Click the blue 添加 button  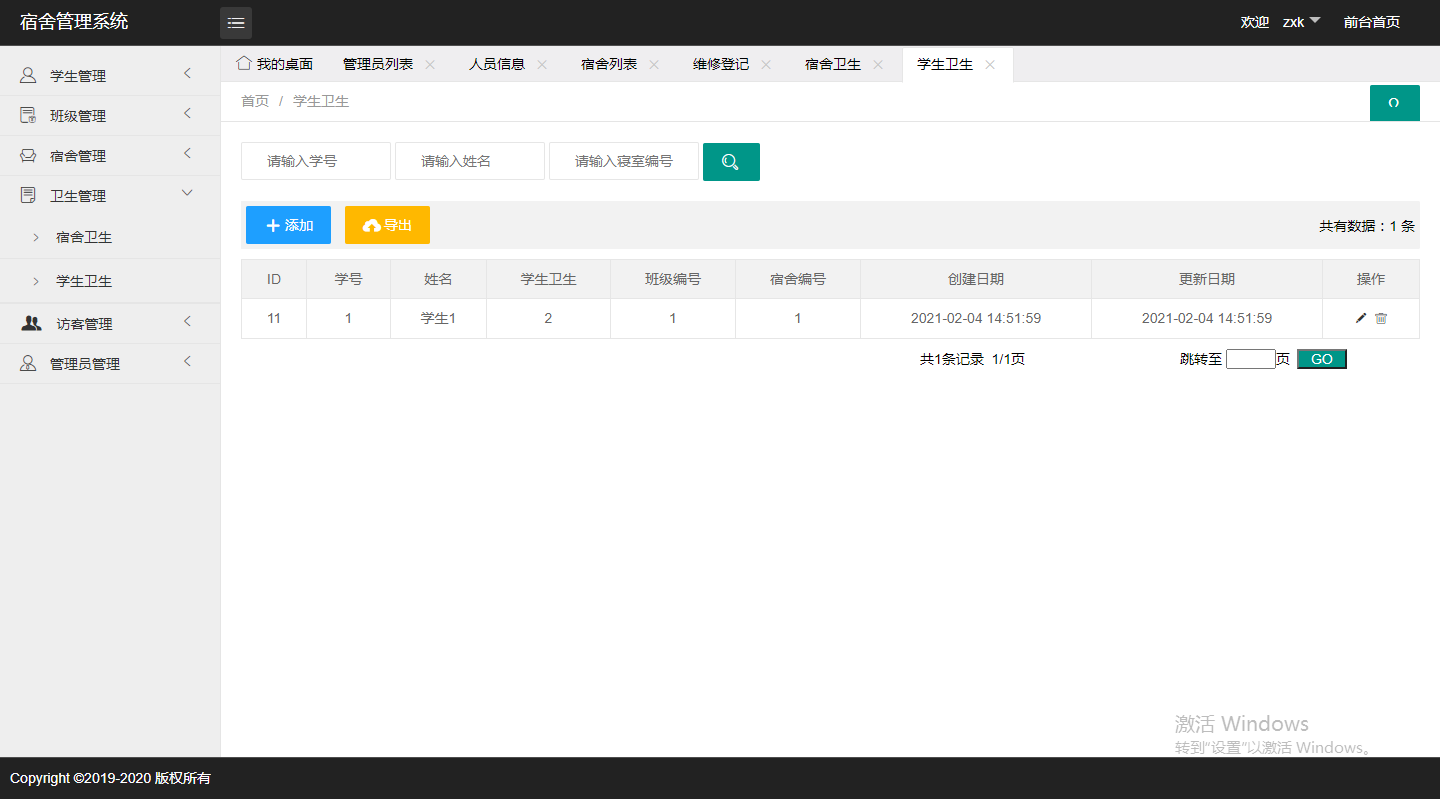[x=288, y=224]
